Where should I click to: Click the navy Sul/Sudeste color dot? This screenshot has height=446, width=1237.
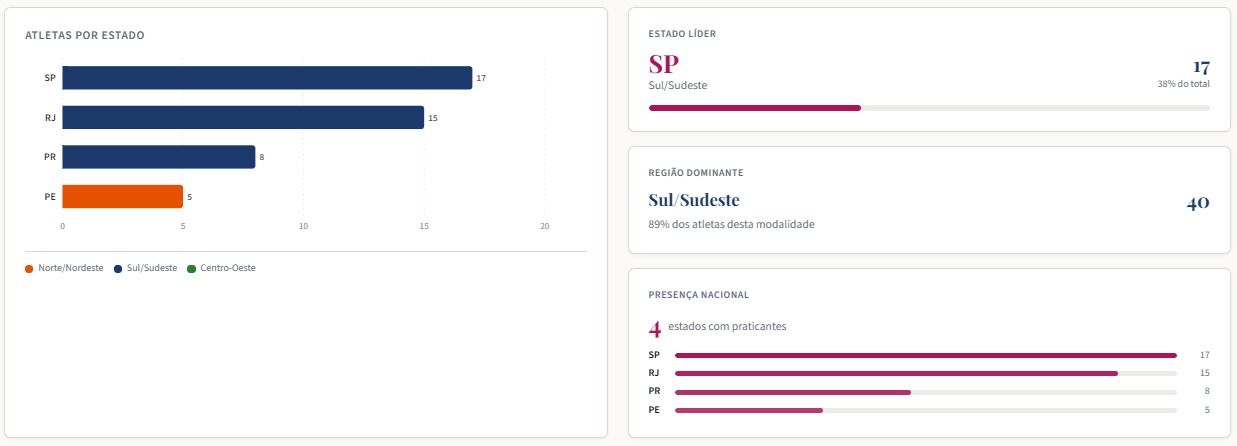tap(118, 268)
